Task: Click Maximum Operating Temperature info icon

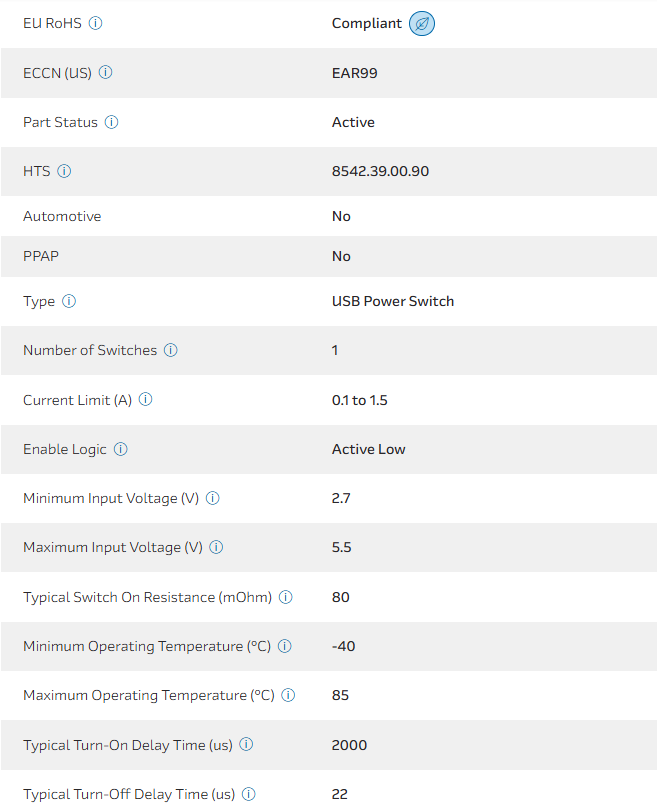Action: (x=289, y=695)
